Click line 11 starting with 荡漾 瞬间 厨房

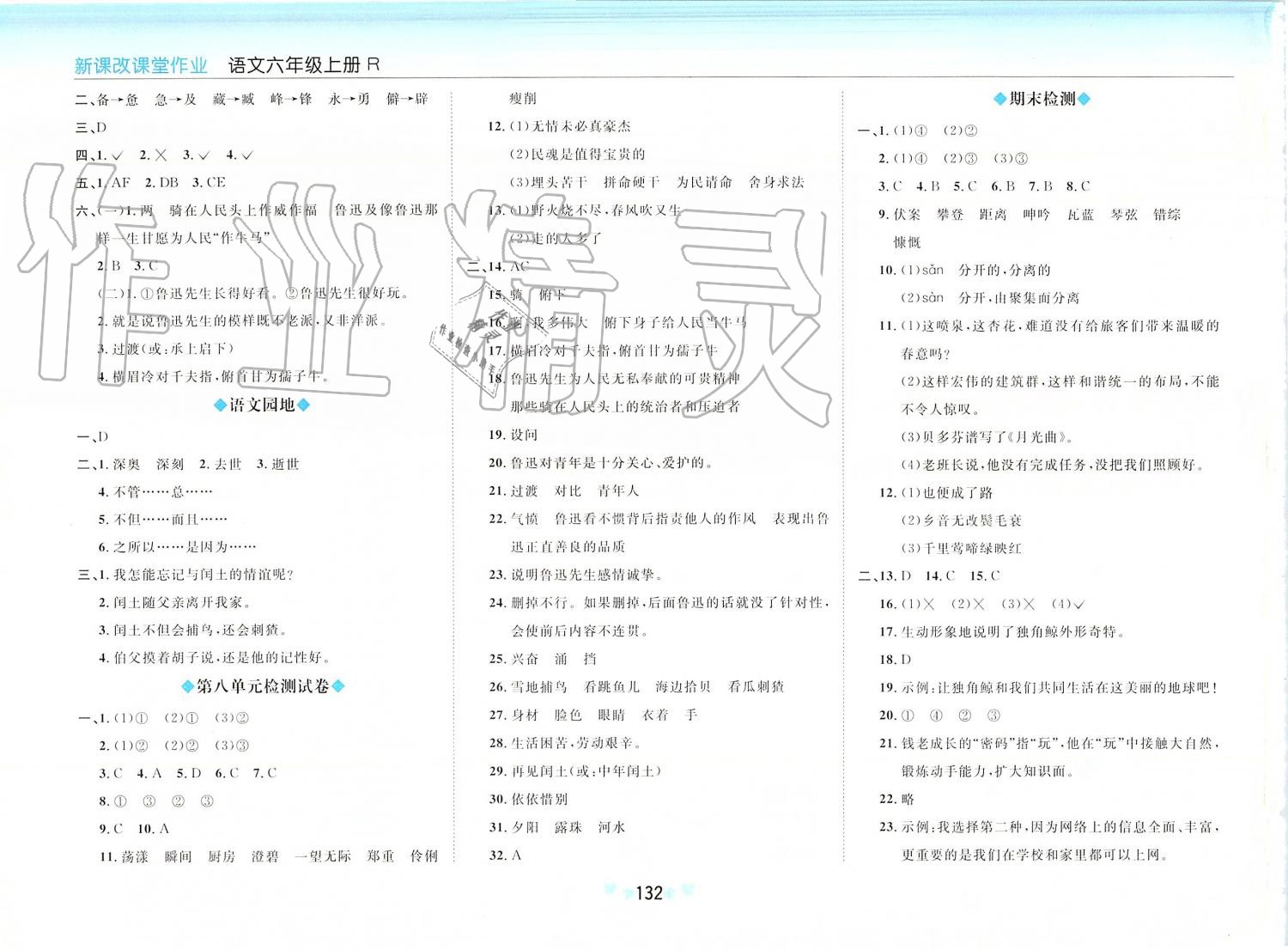(x=268, y=856)
